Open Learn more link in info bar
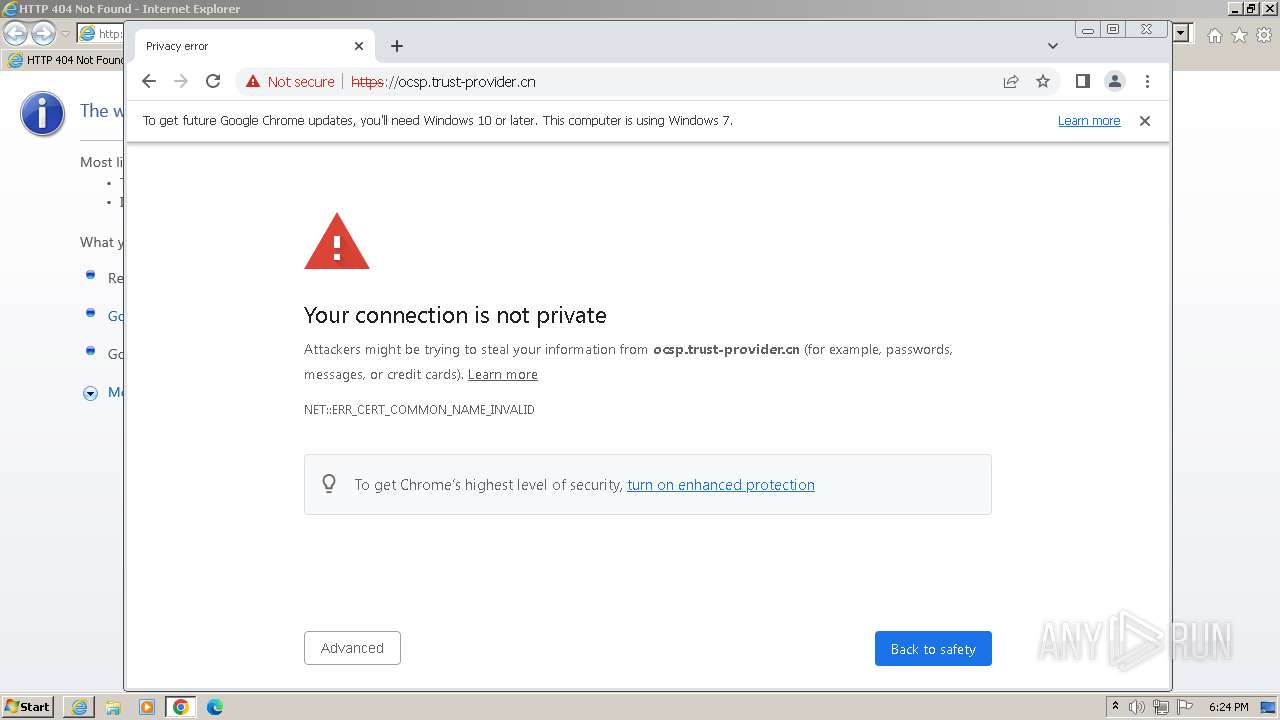 (1089, 121)
